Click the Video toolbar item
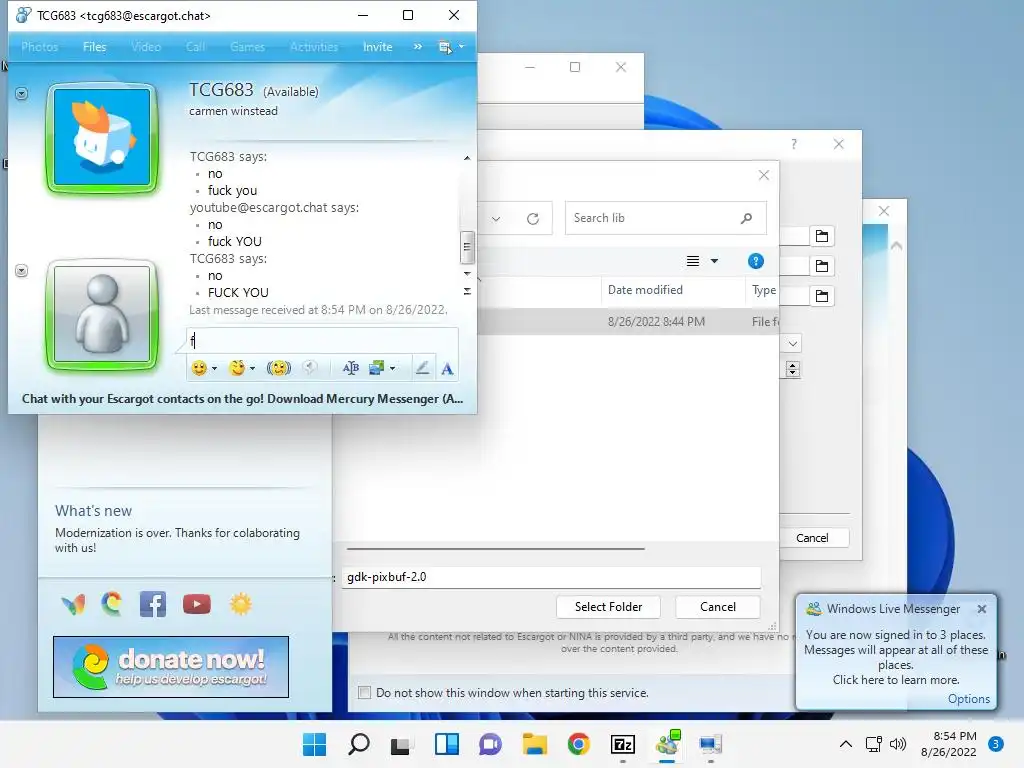Image resolution: width=1024 pixels, height=768 pixels. [x=146, y=47]
